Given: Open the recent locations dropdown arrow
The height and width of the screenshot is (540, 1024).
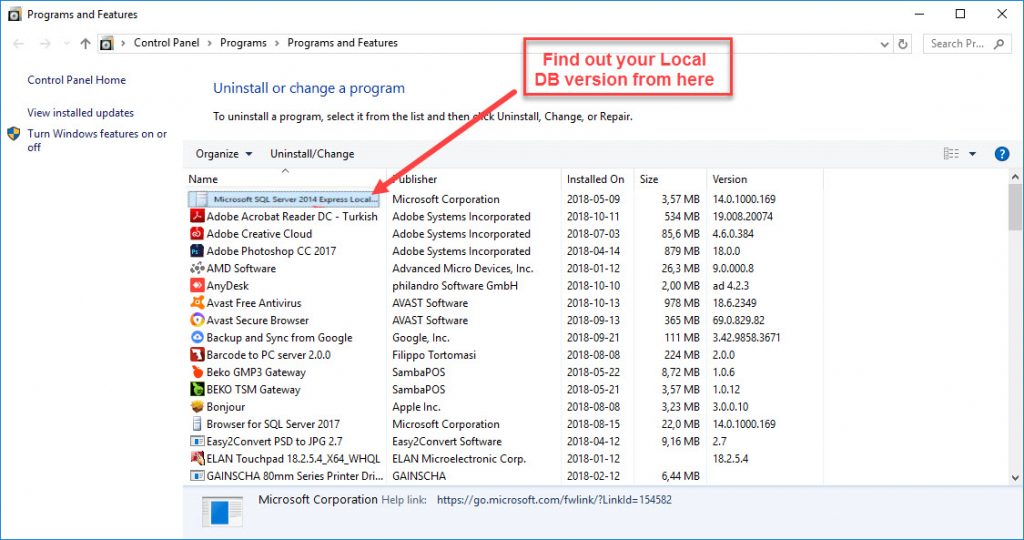Looking at the screenshot, I should pos(66,44).
